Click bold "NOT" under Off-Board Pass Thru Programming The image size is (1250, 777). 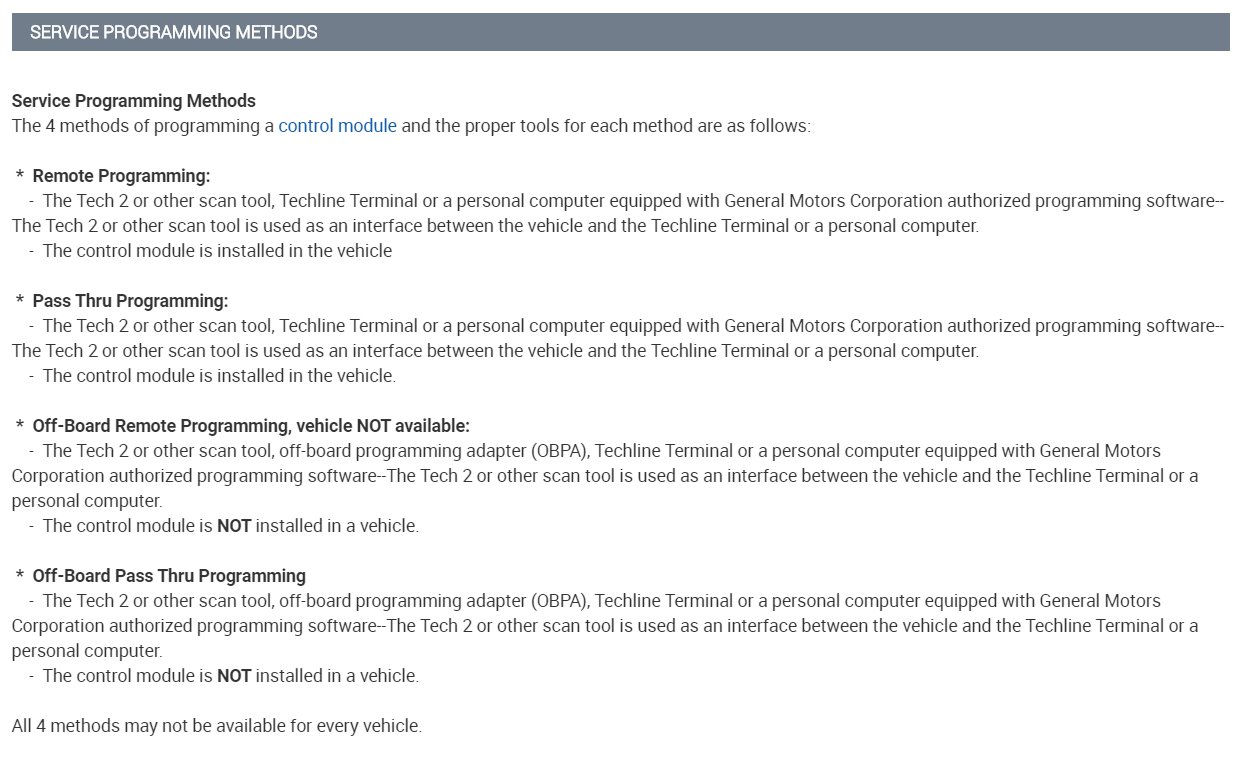click(234, 676)
